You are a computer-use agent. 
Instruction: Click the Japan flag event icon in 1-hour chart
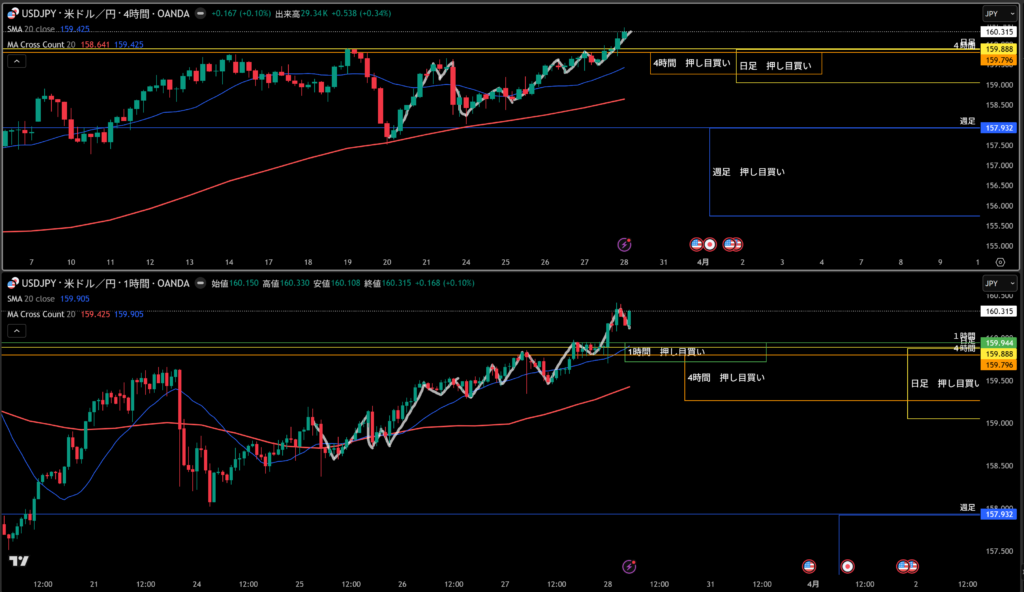[848, 566]
